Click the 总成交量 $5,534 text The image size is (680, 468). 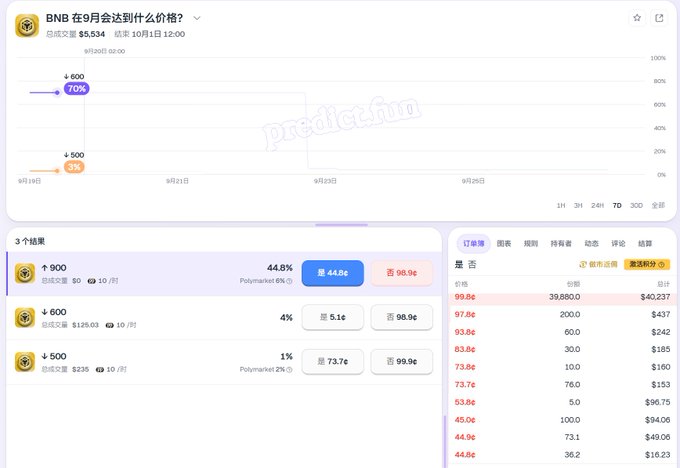click(x=75, y=34)
